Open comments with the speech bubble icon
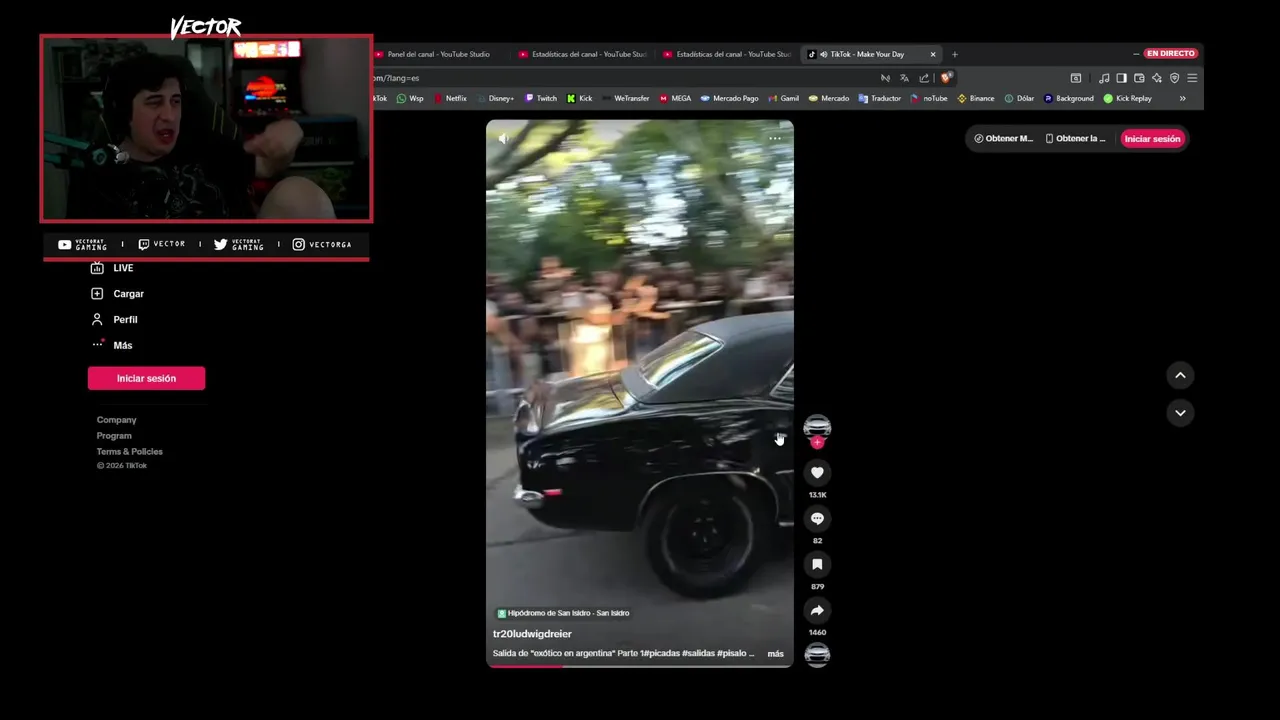Viewport: 1280px width, 720px height. coord(817,518)
